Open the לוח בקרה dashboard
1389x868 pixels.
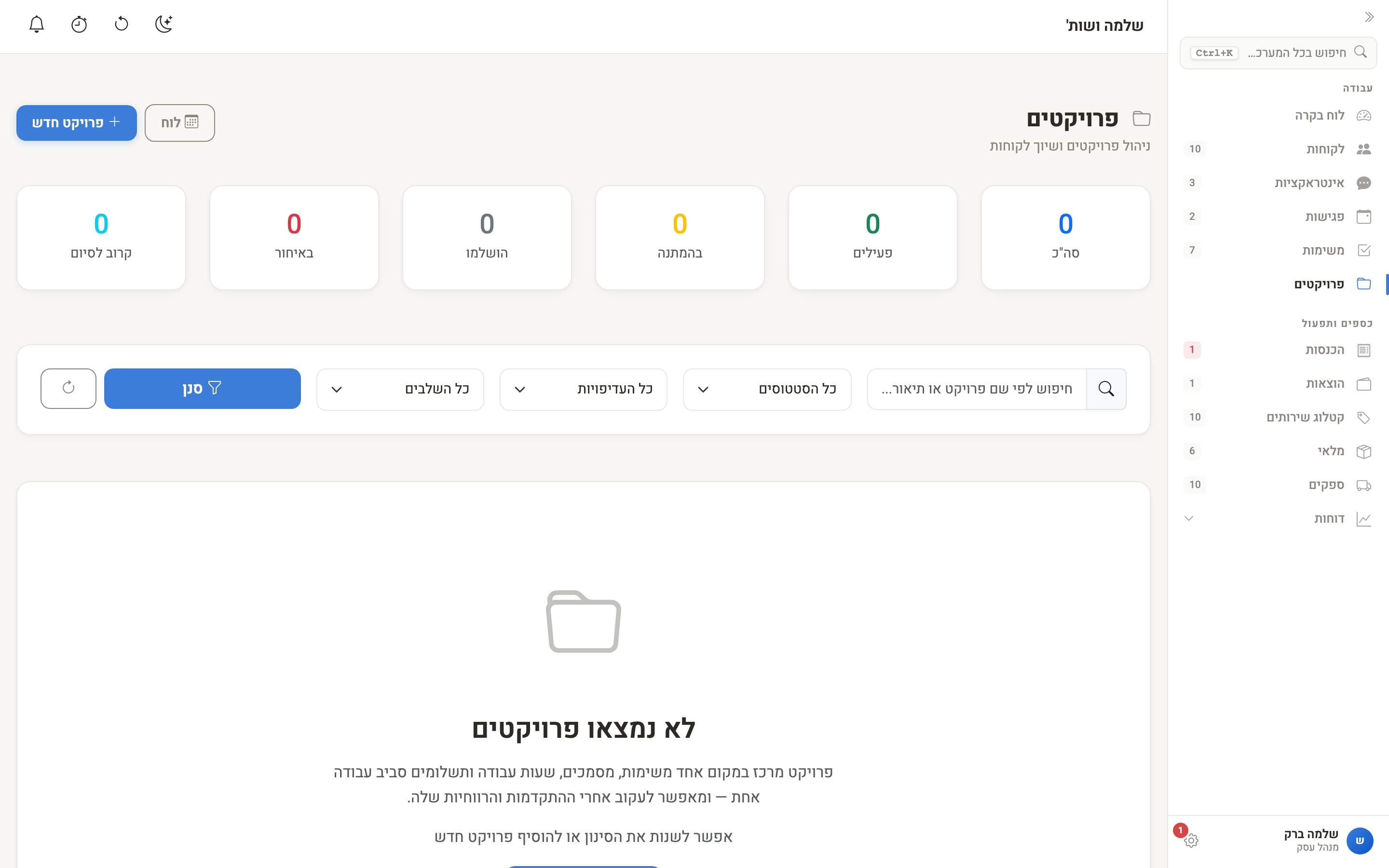tap(1278, 115)
